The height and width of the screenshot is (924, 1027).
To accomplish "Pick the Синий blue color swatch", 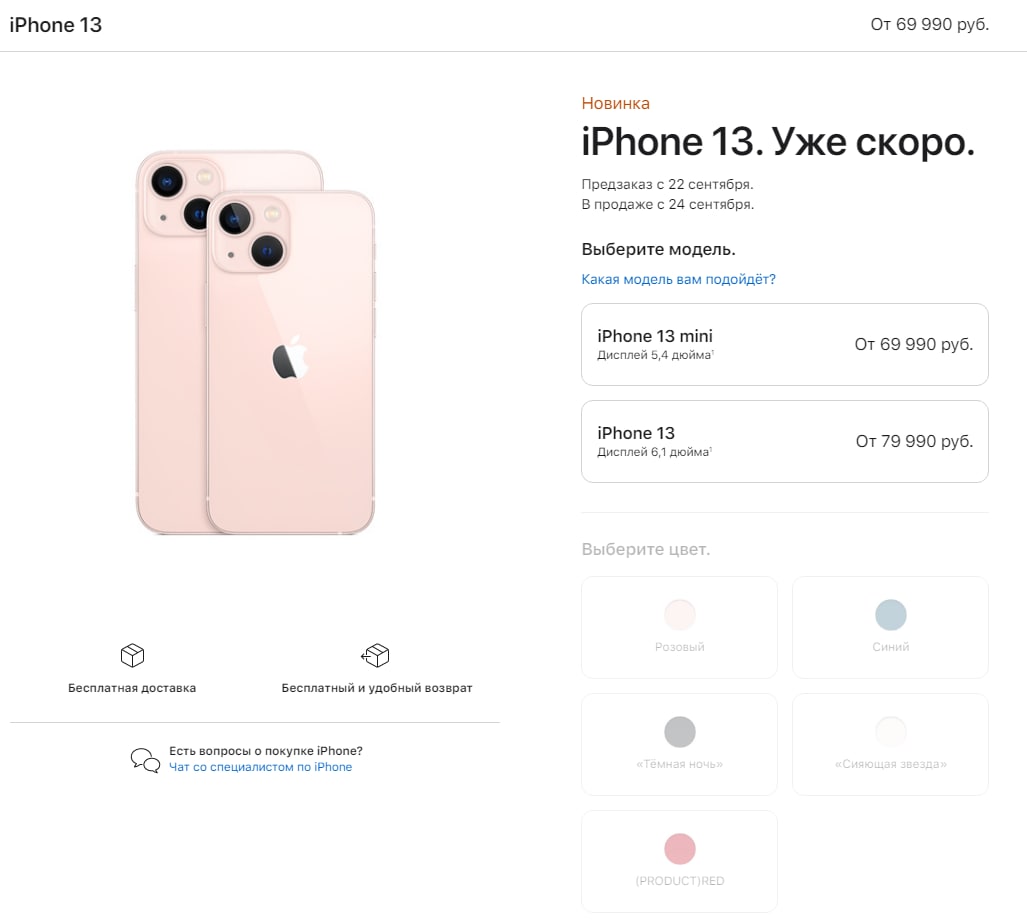I will click(890, 614).
